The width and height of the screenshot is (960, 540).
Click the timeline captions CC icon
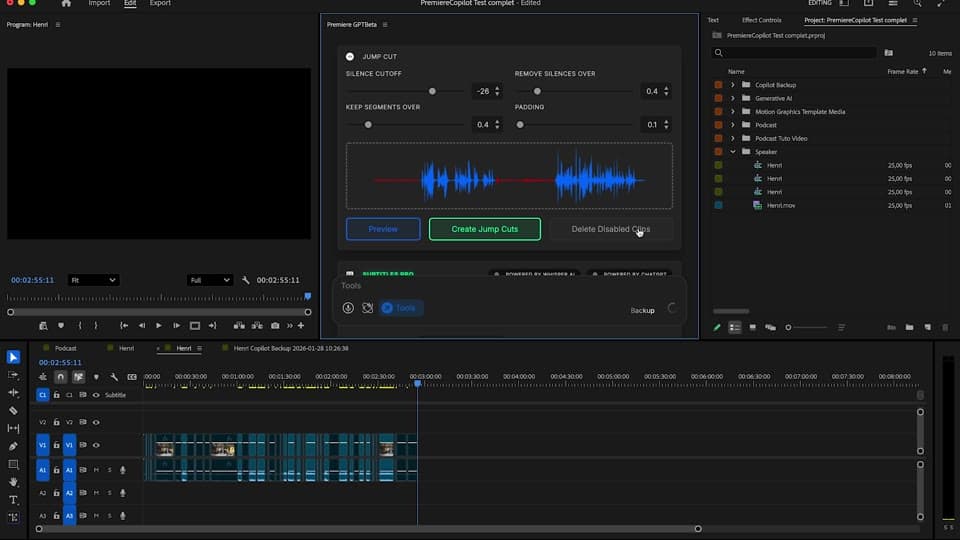[x=132, y=377]
